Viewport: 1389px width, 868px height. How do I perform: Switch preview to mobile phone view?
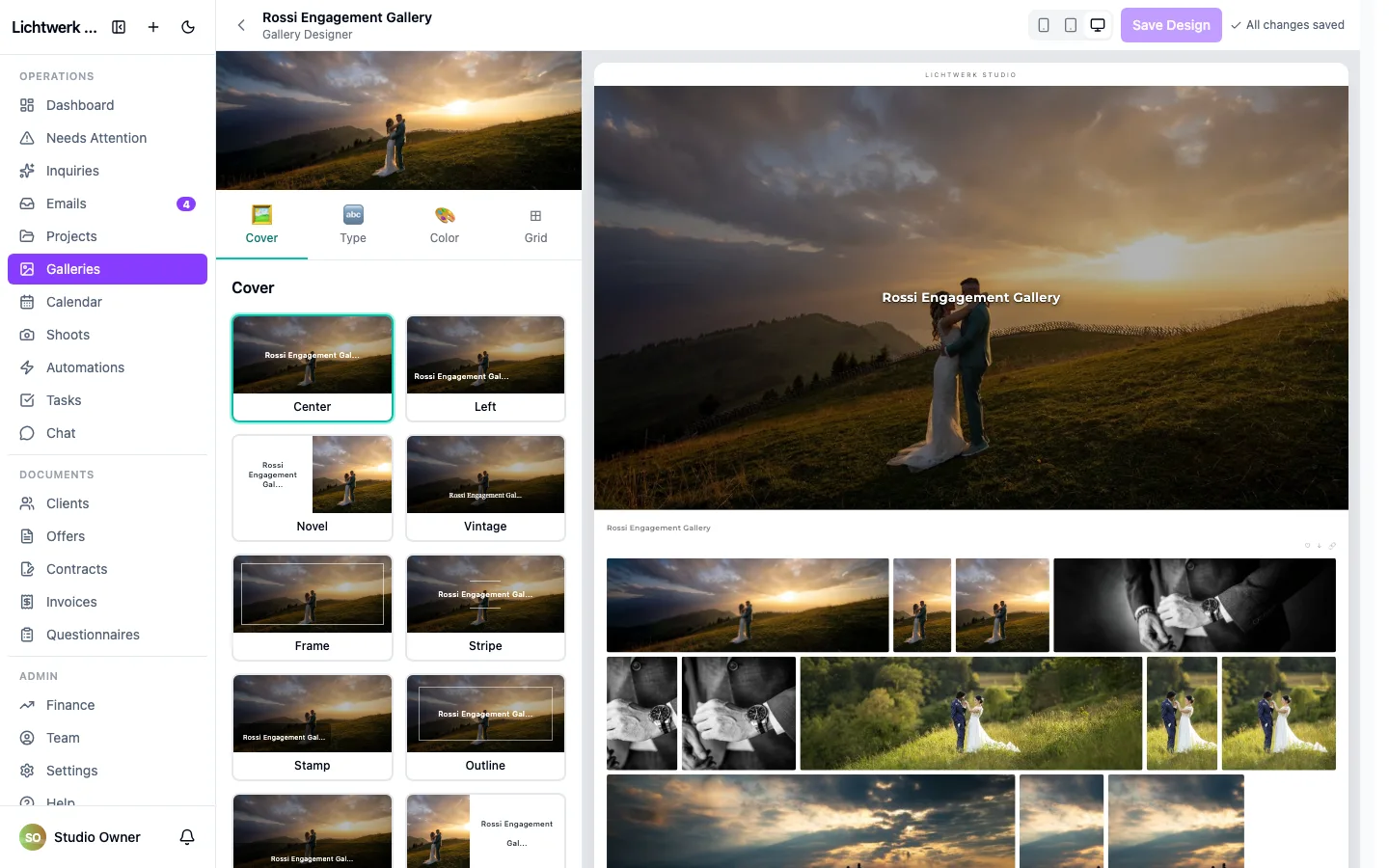[x=1044, y=25]
